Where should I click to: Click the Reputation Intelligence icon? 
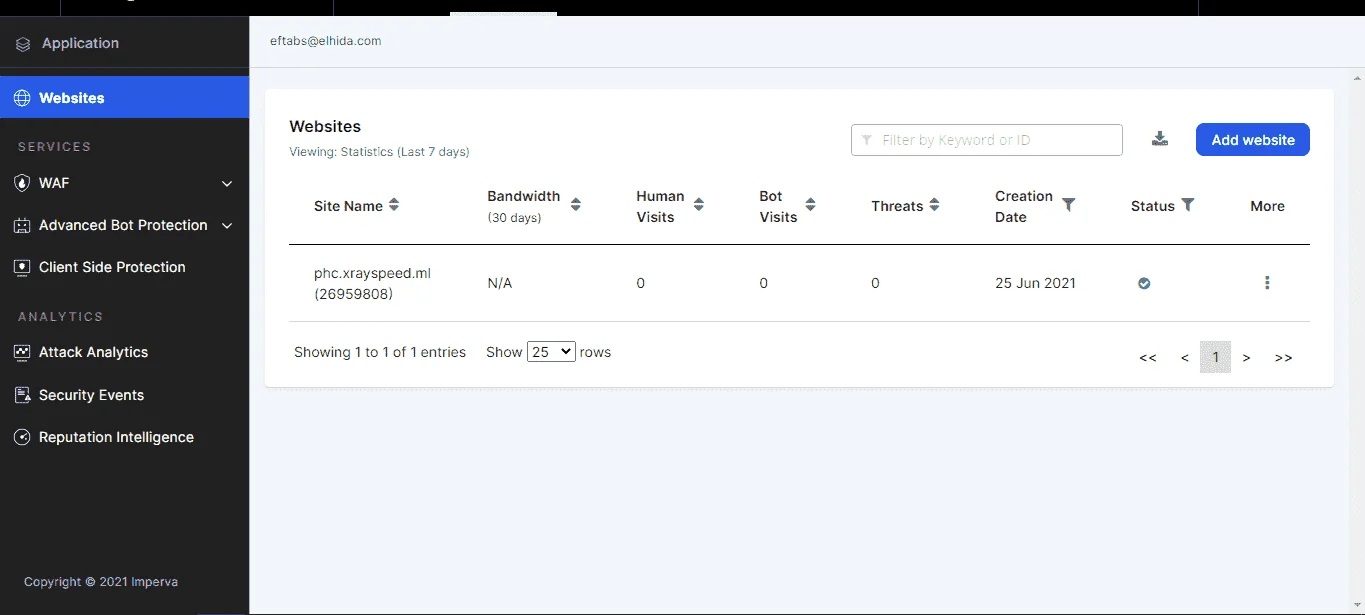point(22,437)
